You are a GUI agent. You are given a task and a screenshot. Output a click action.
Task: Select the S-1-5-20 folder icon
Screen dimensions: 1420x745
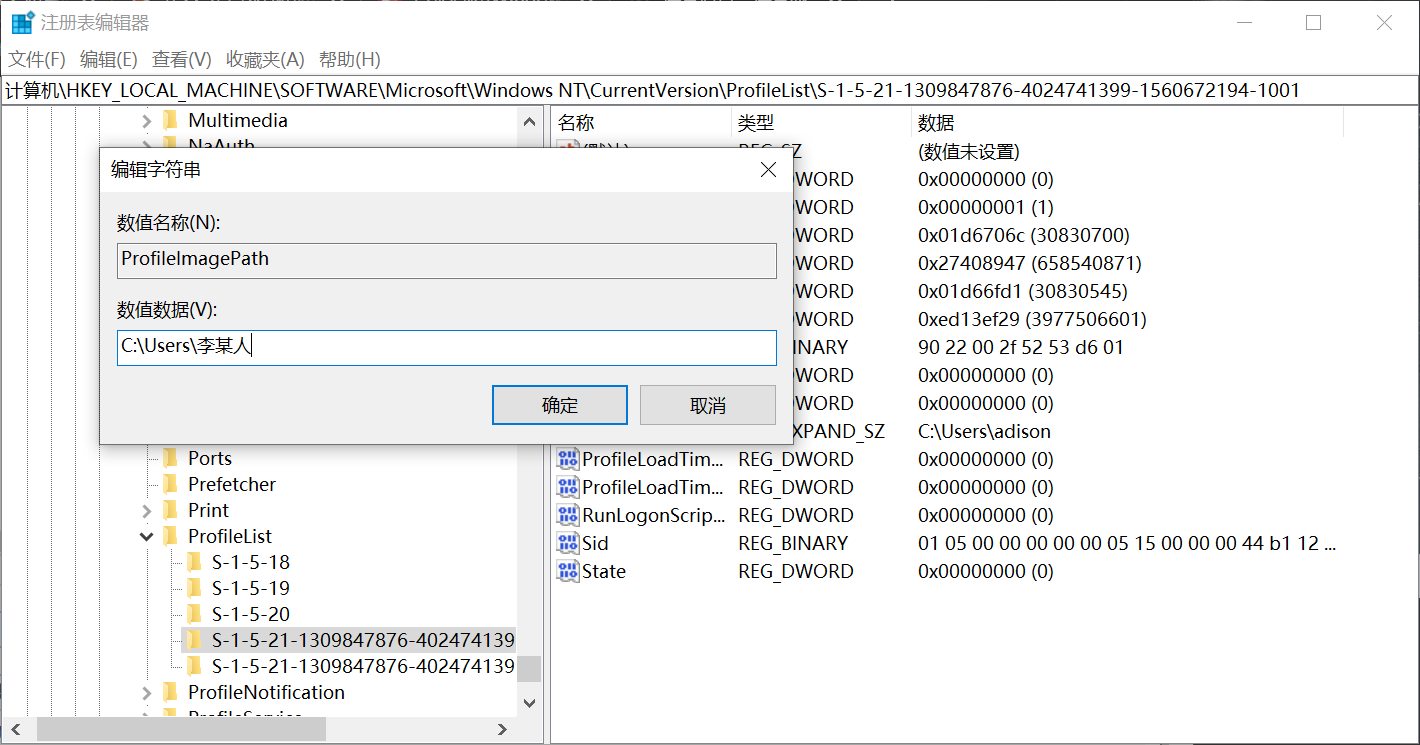[194, 614]
